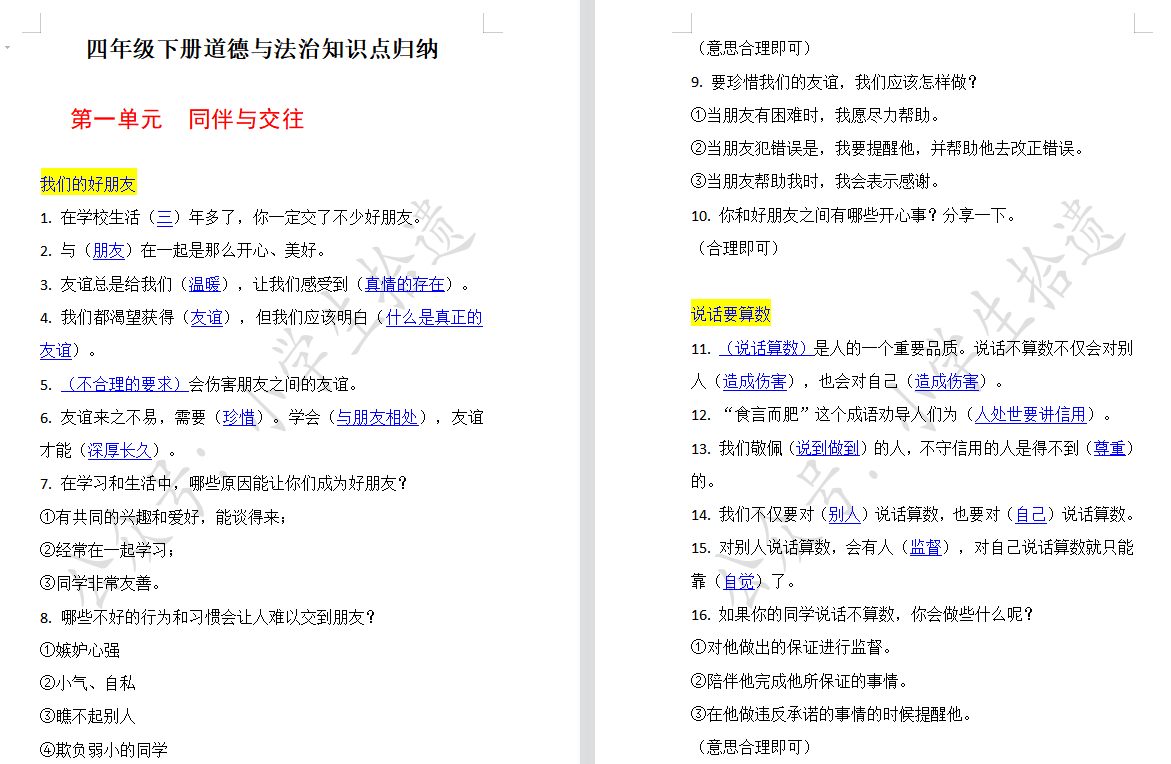The height and width of the screenshot is (764, 1171).
Task: Select the blue underlined answer 自觉
Action: click(x=739, y=581)
